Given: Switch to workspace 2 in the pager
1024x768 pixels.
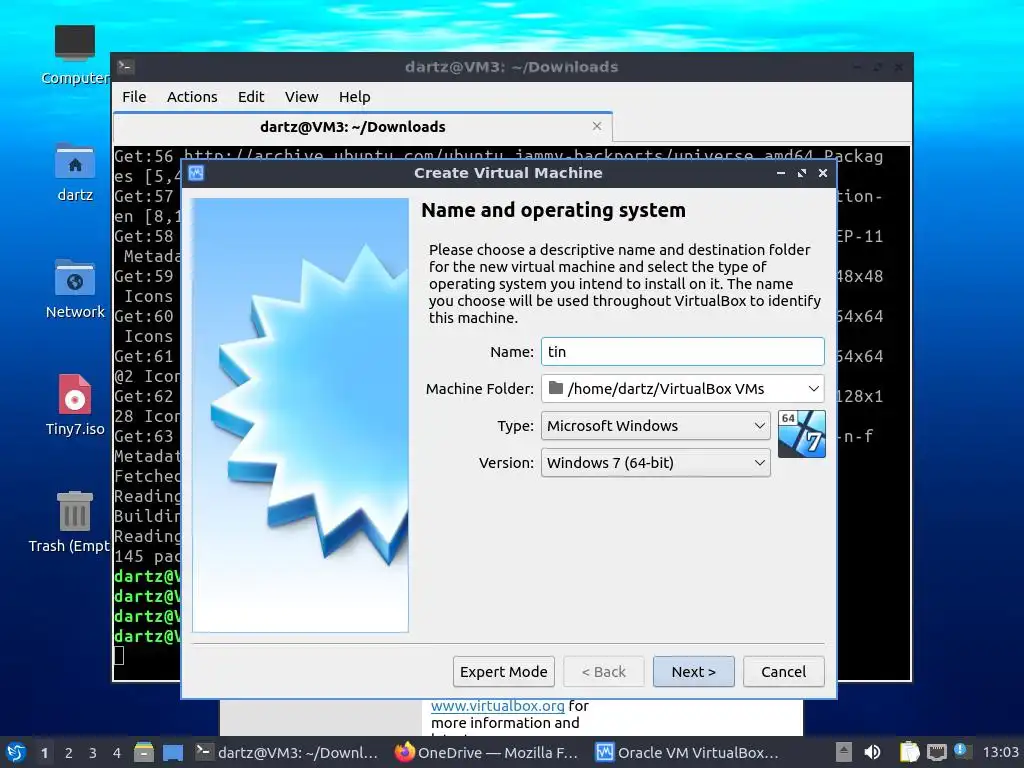Looking at the screenshot, I should (69, 753).
